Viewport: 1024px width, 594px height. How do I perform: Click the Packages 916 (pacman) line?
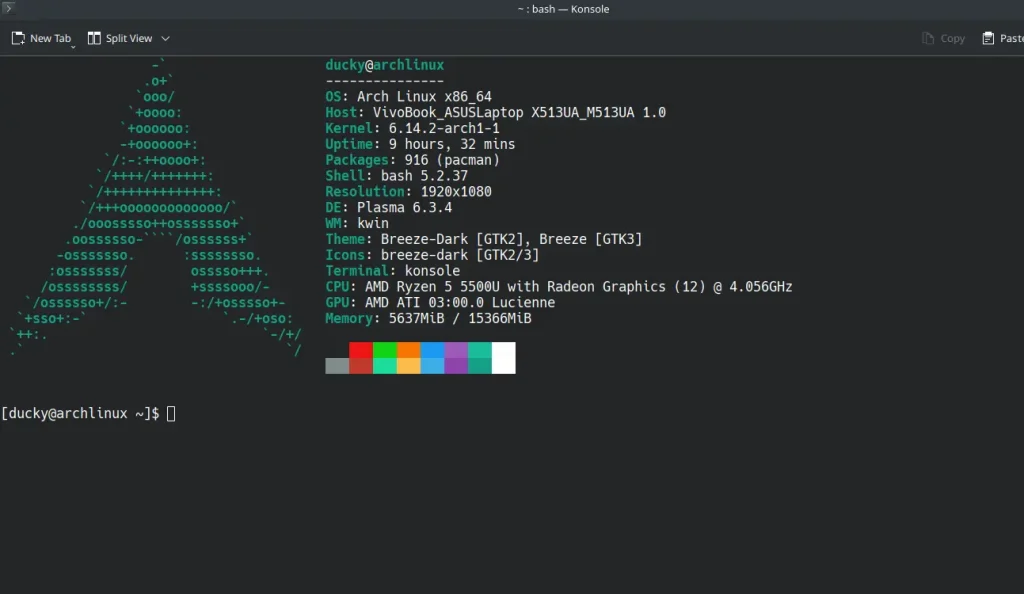(x=412, y=160)
